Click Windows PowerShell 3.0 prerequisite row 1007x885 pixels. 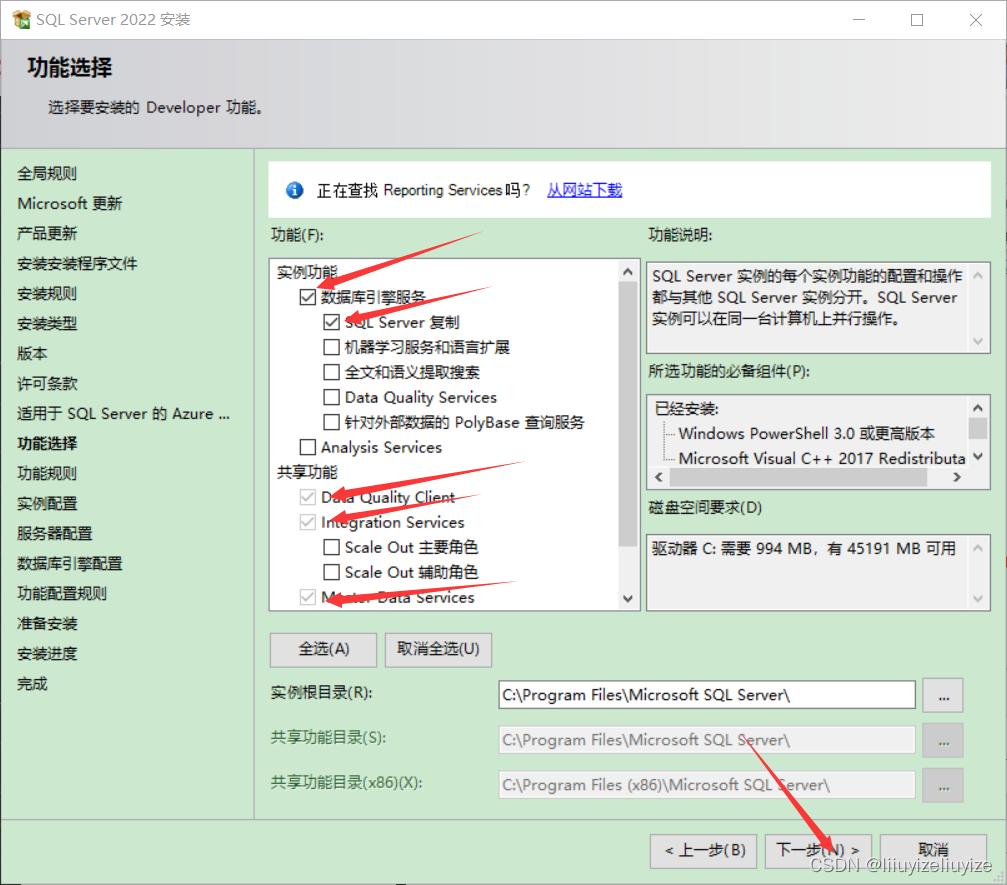tap(807, 434)
